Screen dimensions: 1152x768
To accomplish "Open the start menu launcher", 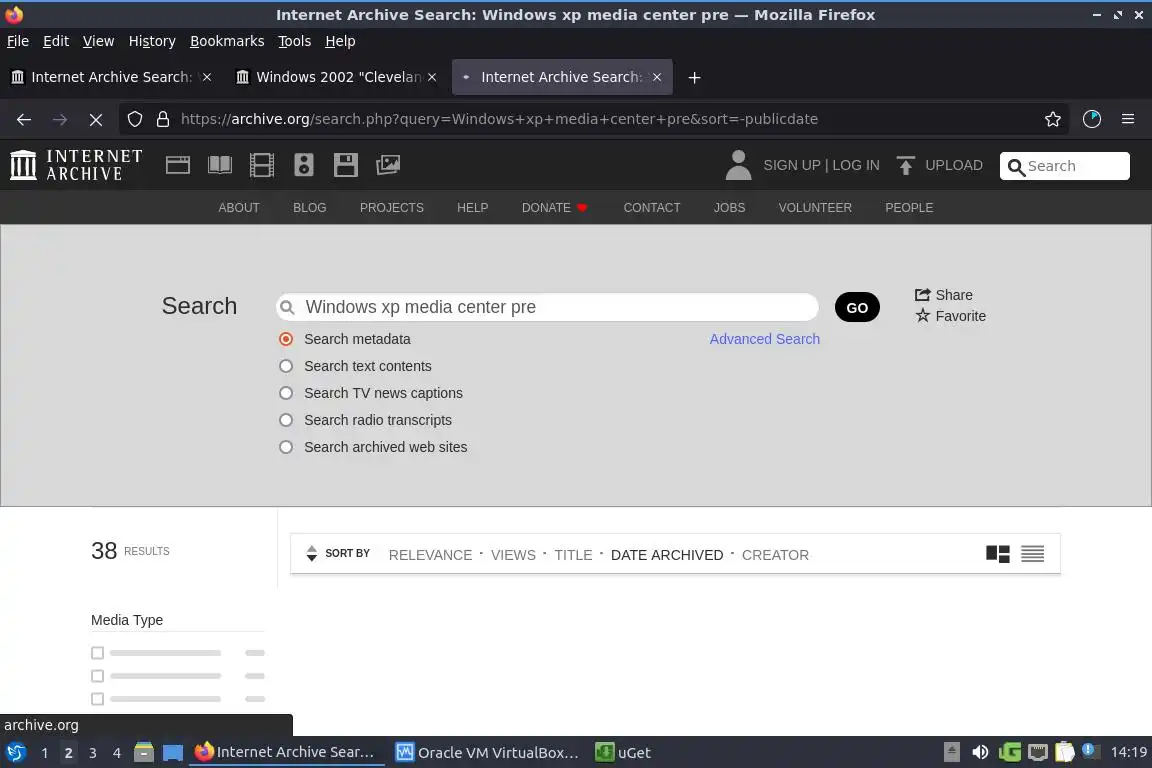I will click(x=15, y=752).
